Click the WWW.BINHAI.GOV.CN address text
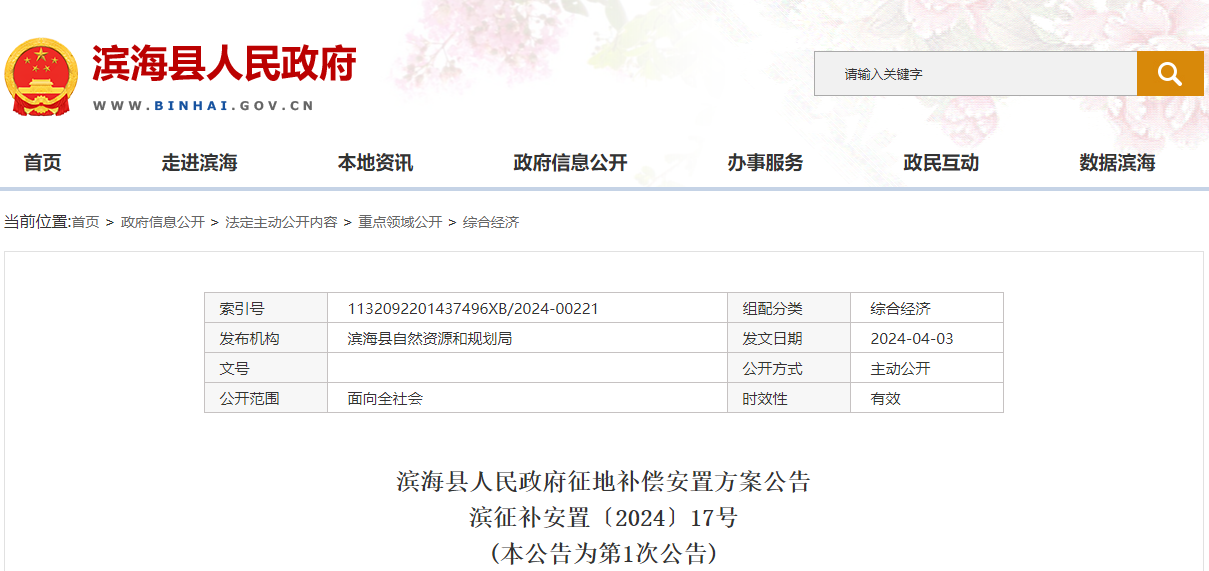 (x=204, y=105)
